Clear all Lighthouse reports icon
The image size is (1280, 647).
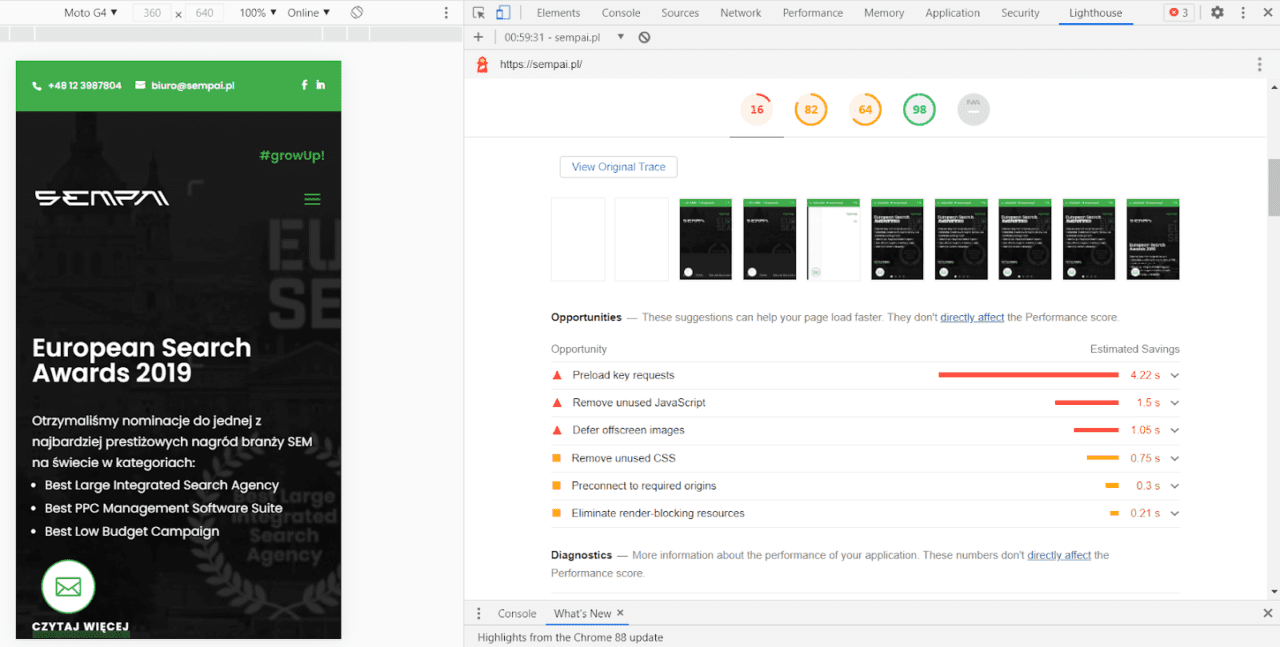(644, 37)
